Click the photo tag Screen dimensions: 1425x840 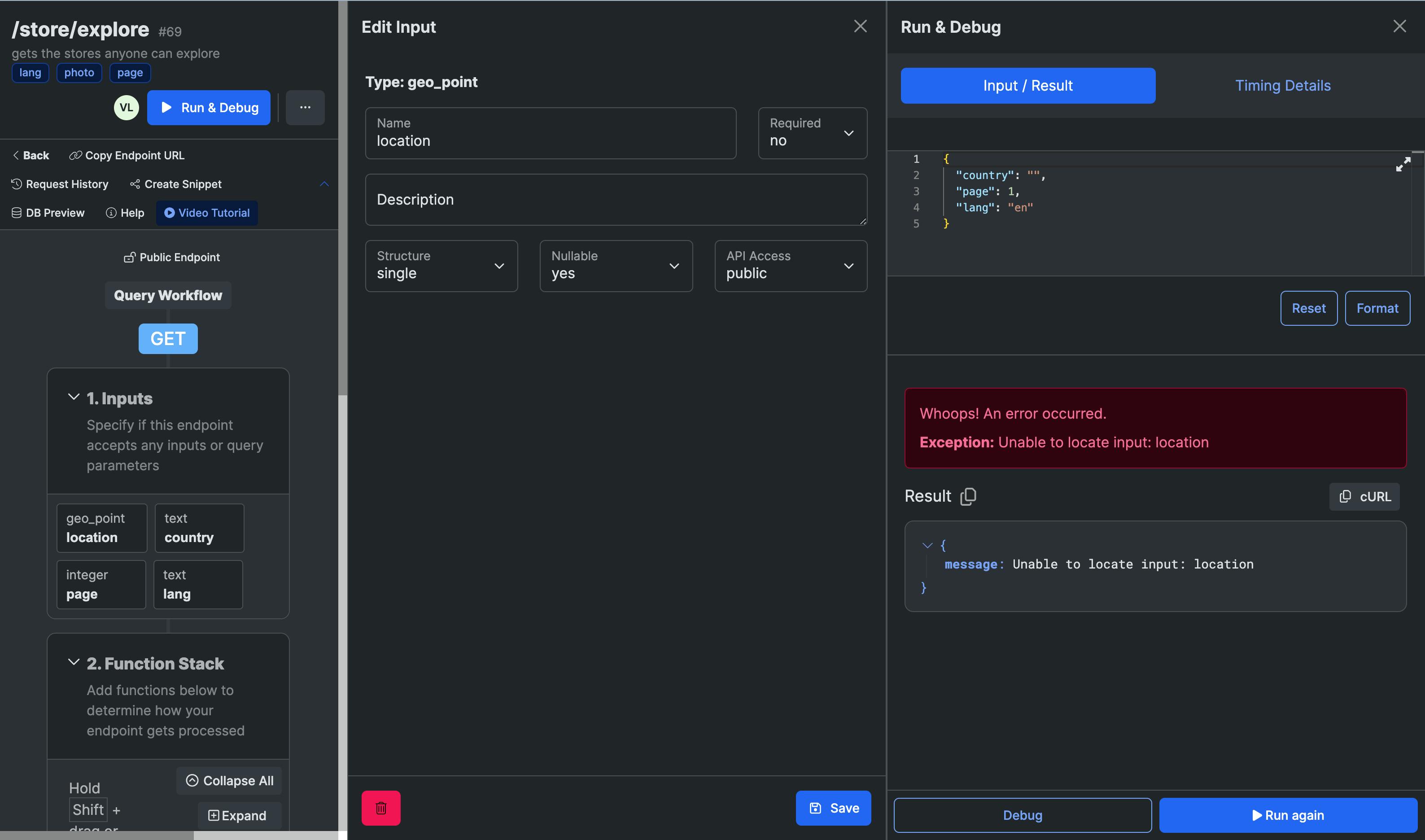79,72
